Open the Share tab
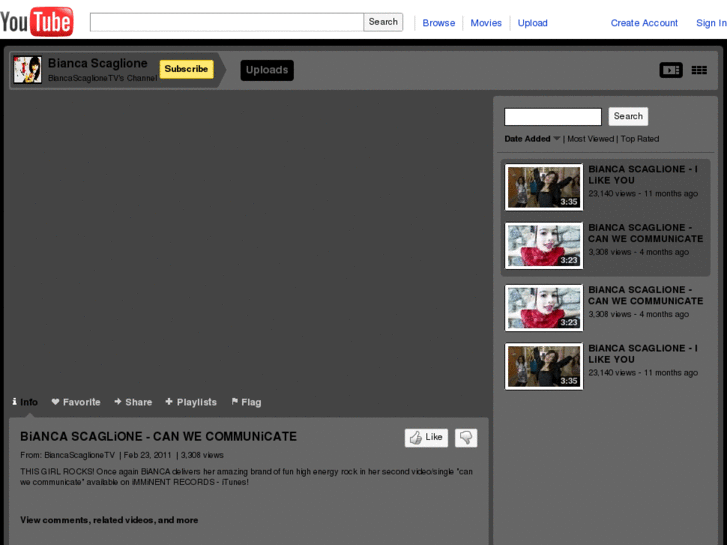Image resolution: width=727 pixels, height=545 pixels. pos(133,402)
